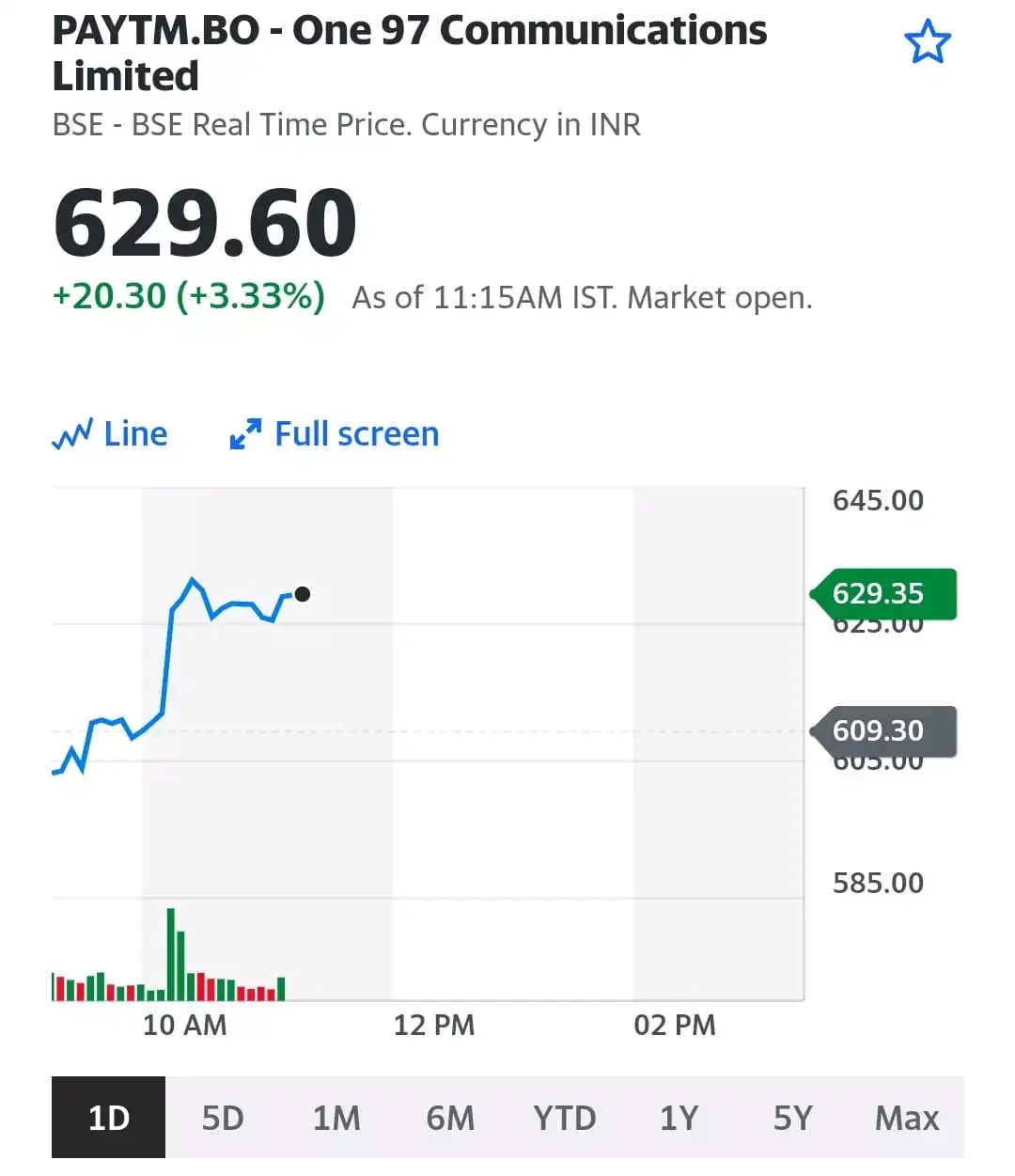Open the 1Y chart view

coord(679,1117)
